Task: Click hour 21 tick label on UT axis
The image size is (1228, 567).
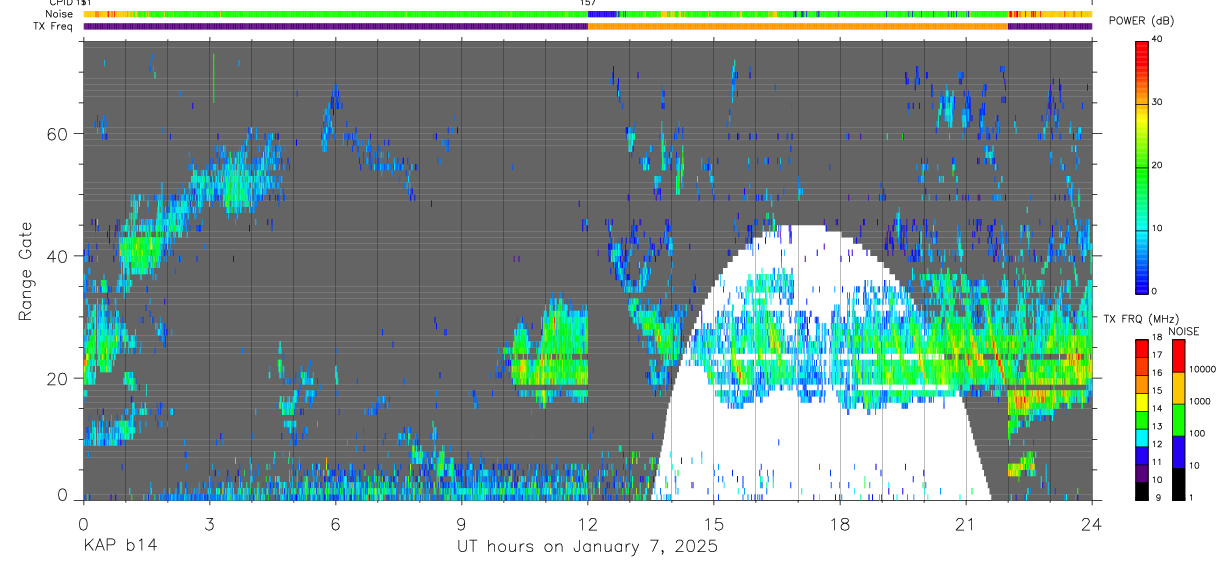Action: [966, 522]
